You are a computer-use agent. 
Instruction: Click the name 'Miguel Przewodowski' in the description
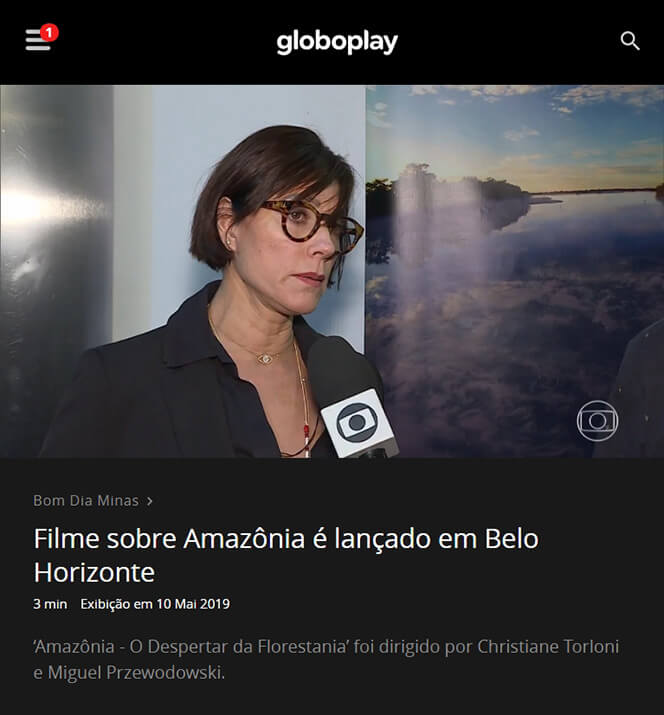(136, 673)
